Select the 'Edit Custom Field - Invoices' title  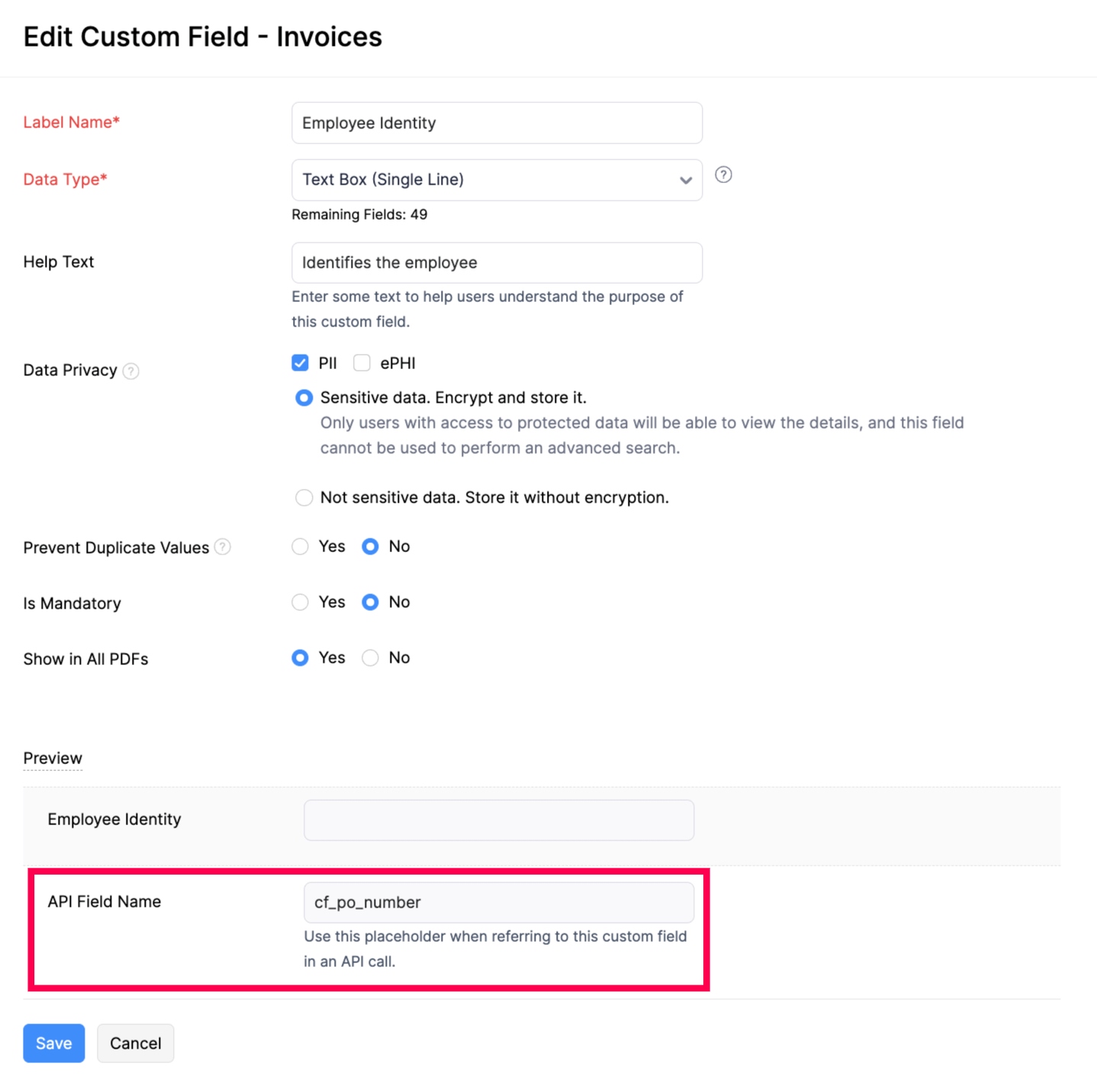click(x=202, y=36)
